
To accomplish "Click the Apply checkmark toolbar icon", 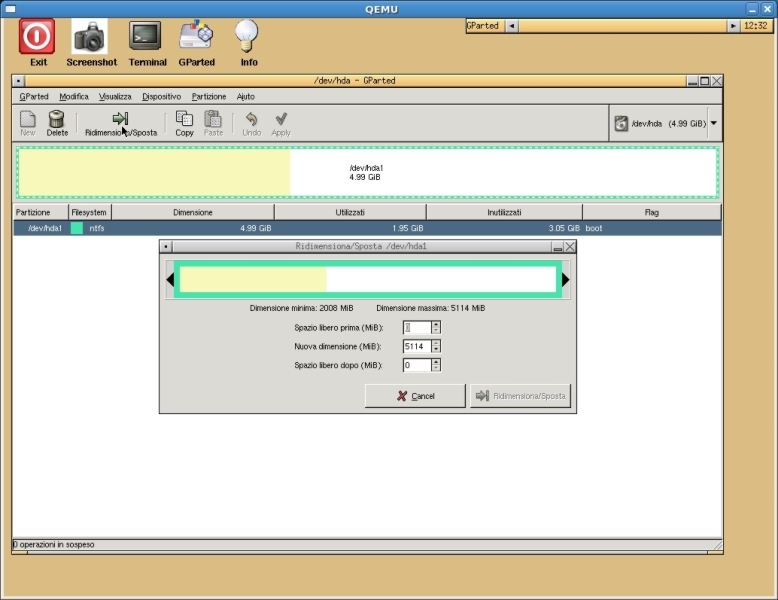I will click(281, 124).
